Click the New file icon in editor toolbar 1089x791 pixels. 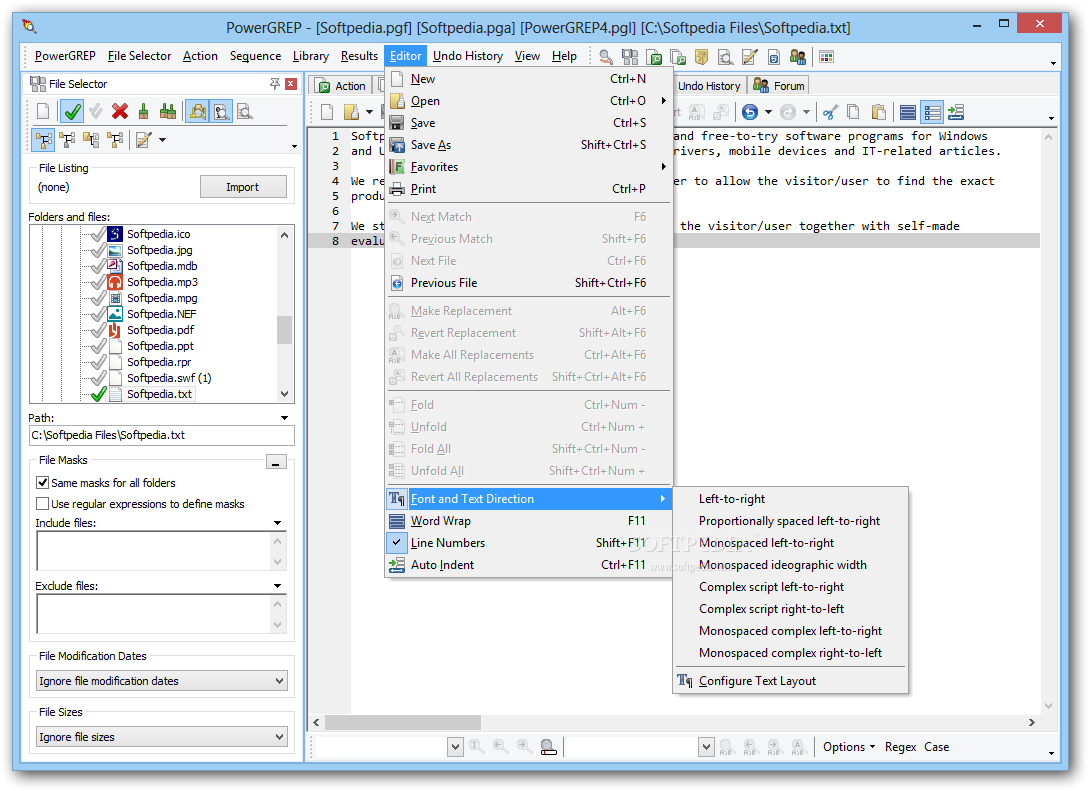pyautogui.click(x=327, y=112)
